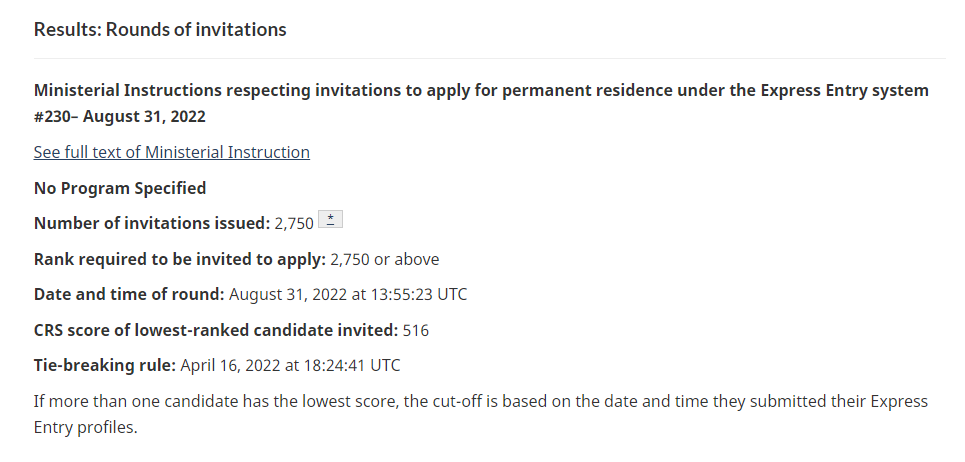Click the Results: Rounds of invitations heading
965x462 pixels.
coord(160,30)
